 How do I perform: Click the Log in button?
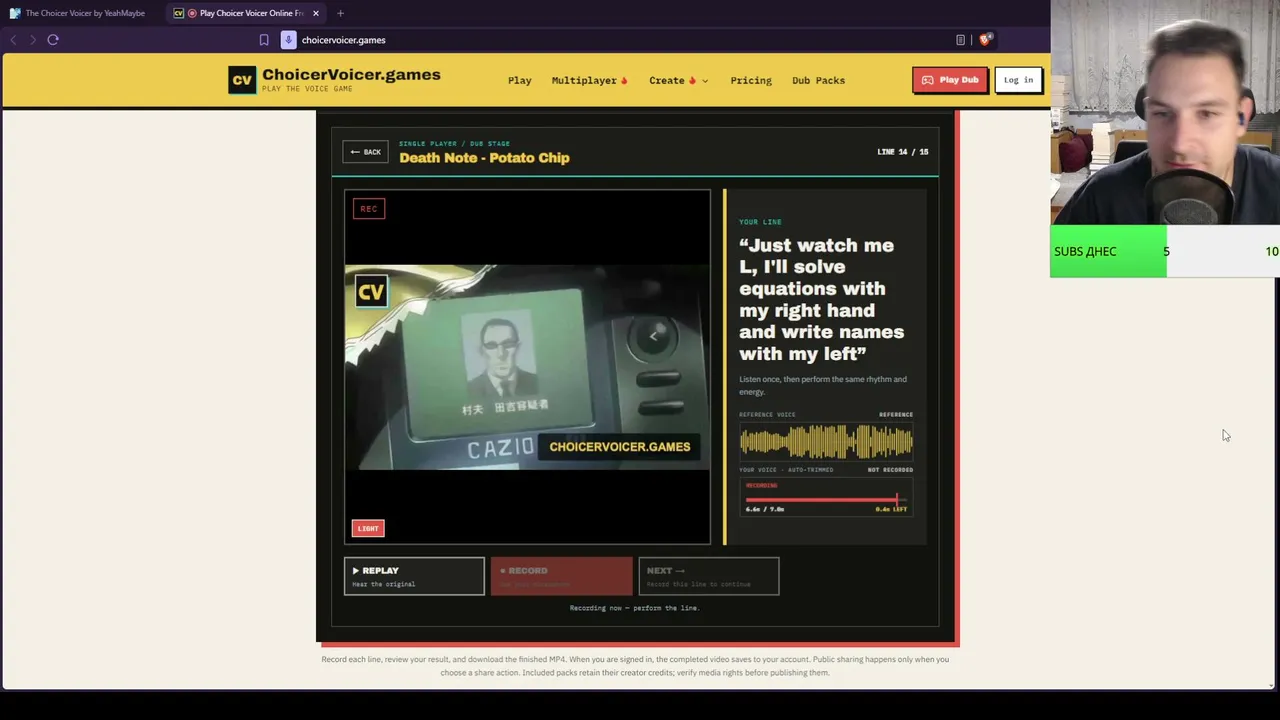click(x=1018, y=80)
